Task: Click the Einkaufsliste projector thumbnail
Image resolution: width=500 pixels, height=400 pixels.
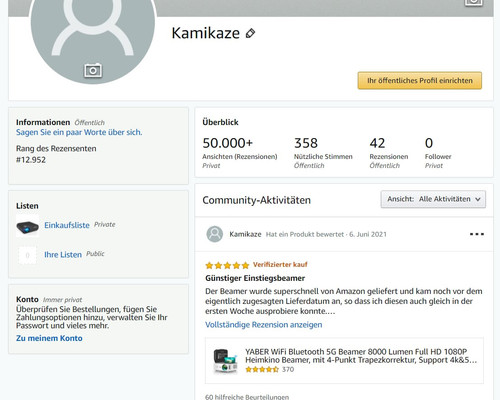Action: tap(27, 227)
